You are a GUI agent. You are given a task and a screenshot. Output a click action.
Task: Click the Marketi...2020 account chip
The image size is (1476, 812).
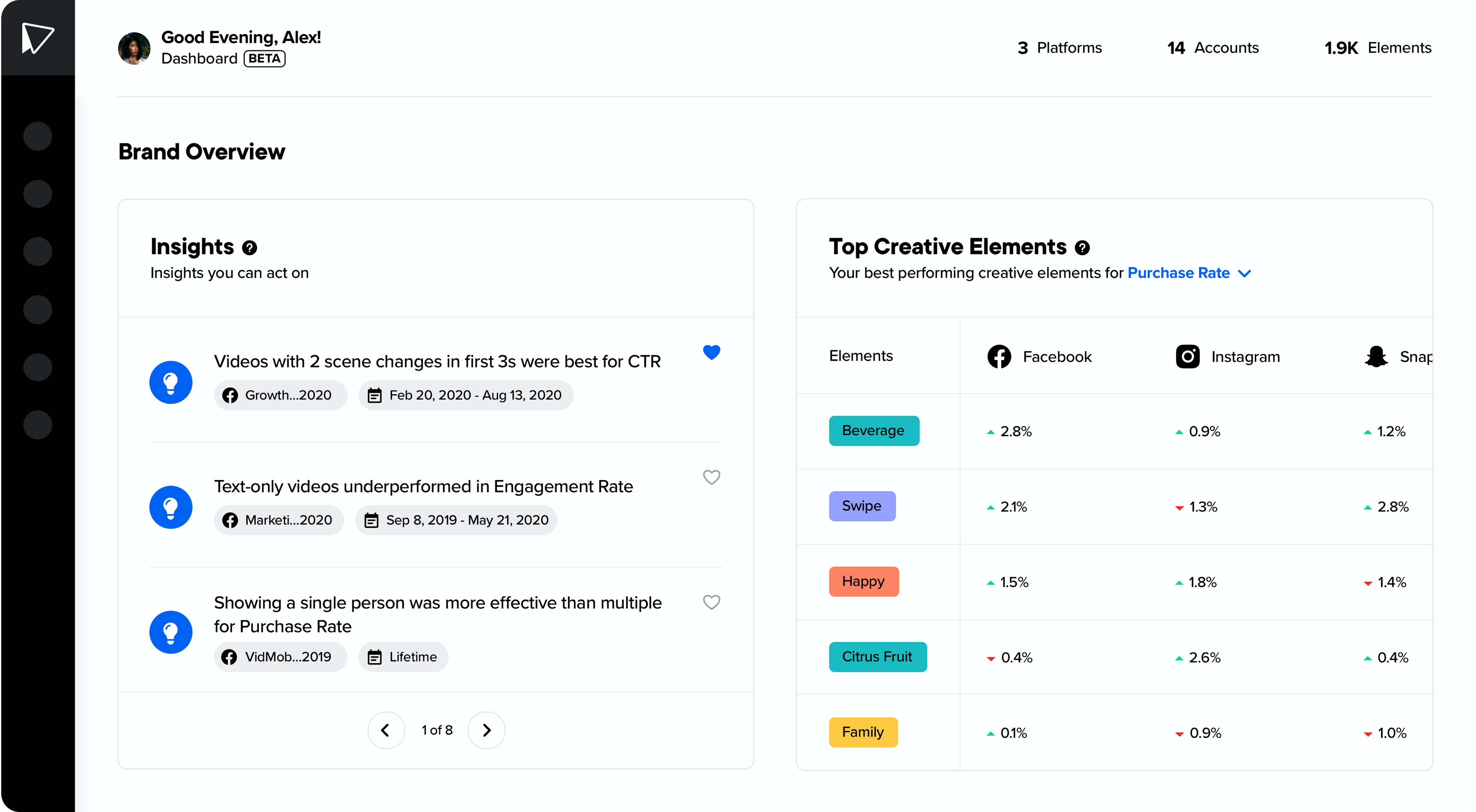tap(279, 520)
